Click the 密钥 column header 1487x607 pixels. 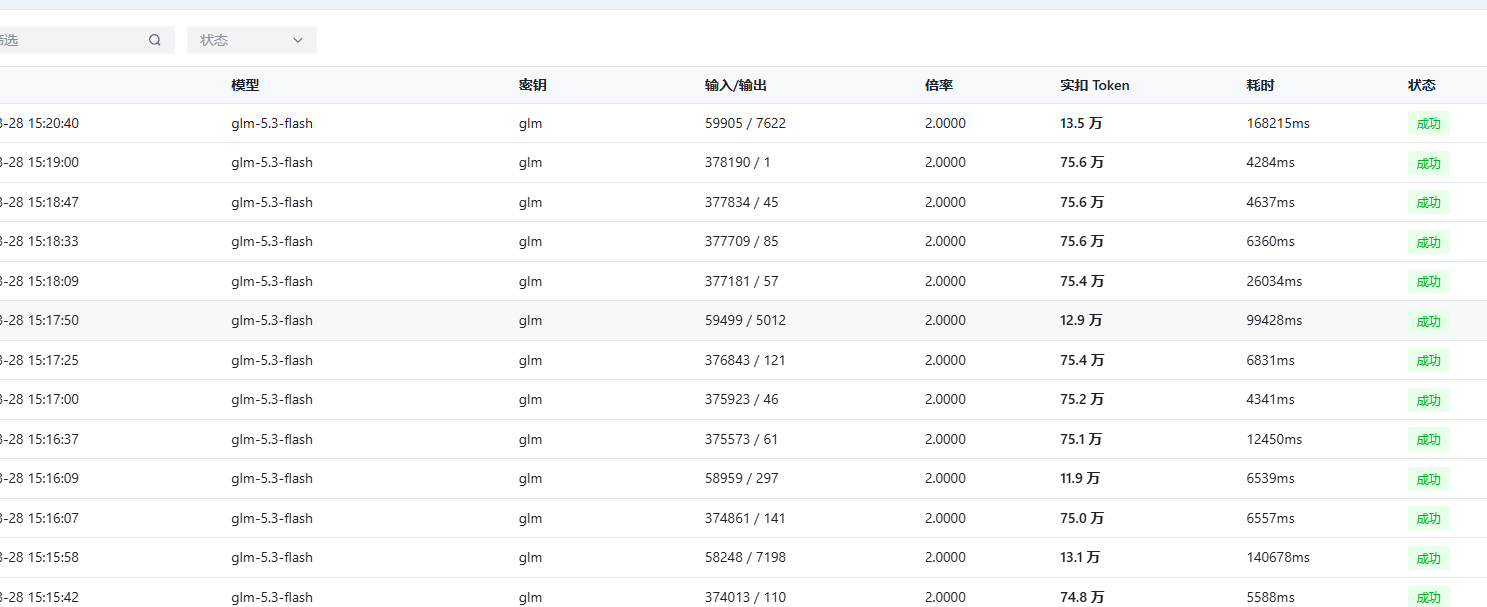click(x=533, y=85)
